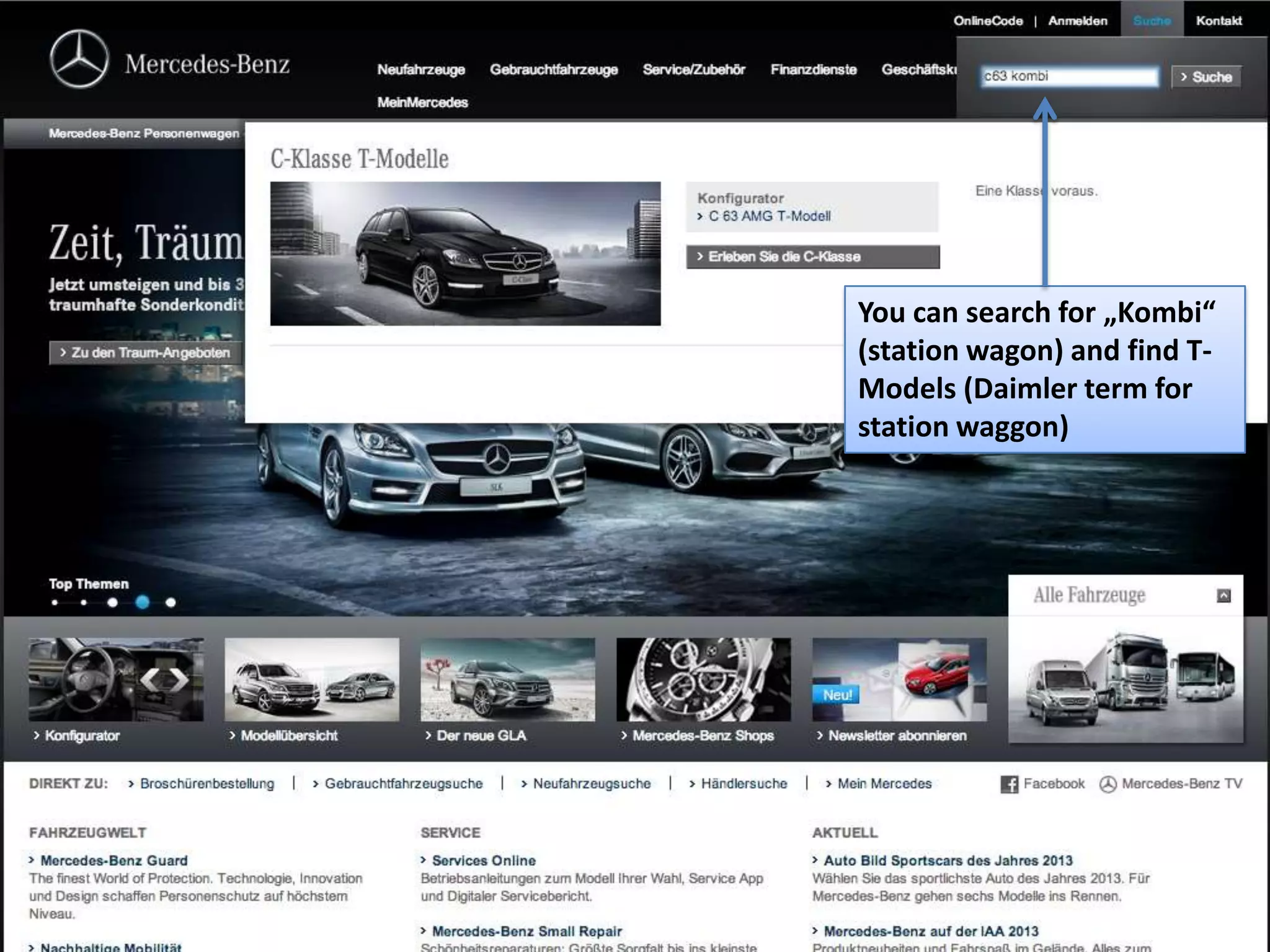Open Mein Mercedes quick link
This screenshot has height=952, width=1270.
point(885,784)
